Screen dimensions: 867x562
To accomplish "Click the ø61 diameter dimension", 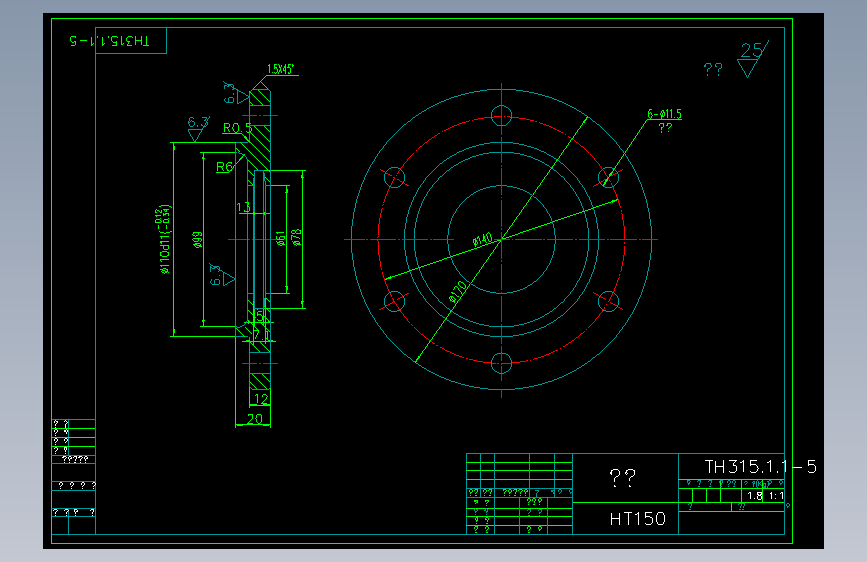I will tap(281, 239).
